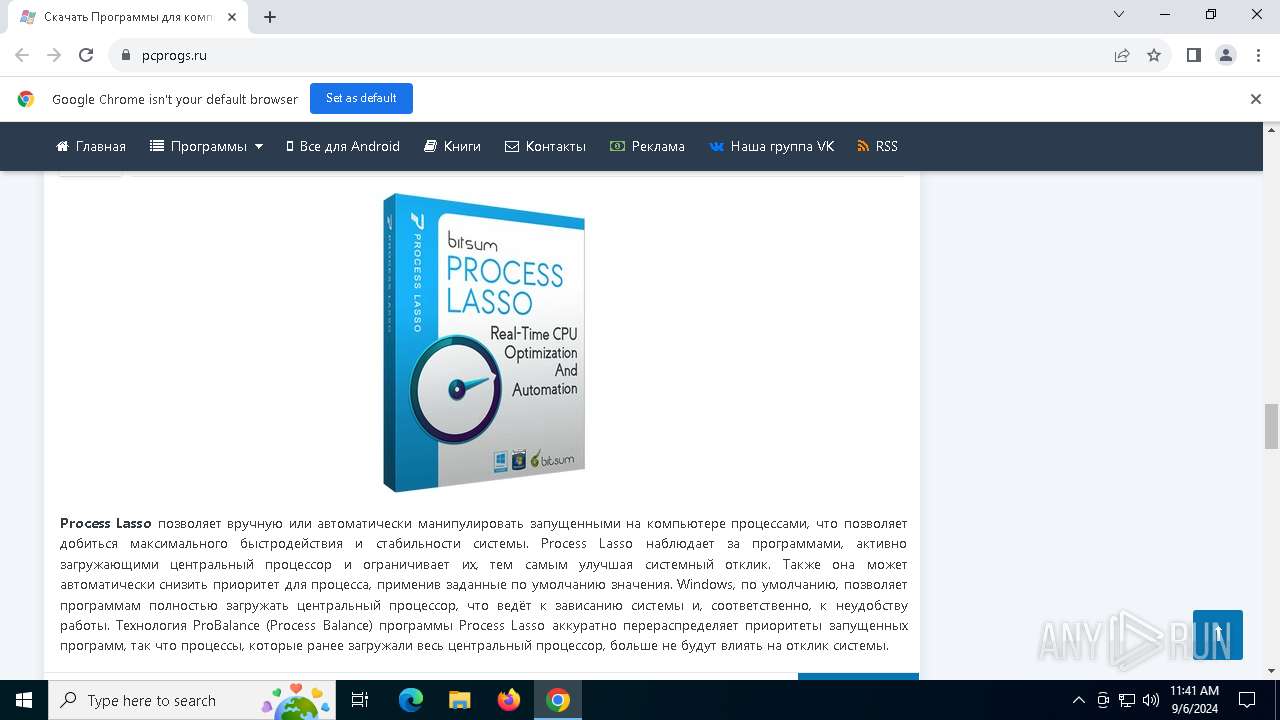Open the taskbar clock and date
This screenshot has height=720, width=1280.
1194,700
